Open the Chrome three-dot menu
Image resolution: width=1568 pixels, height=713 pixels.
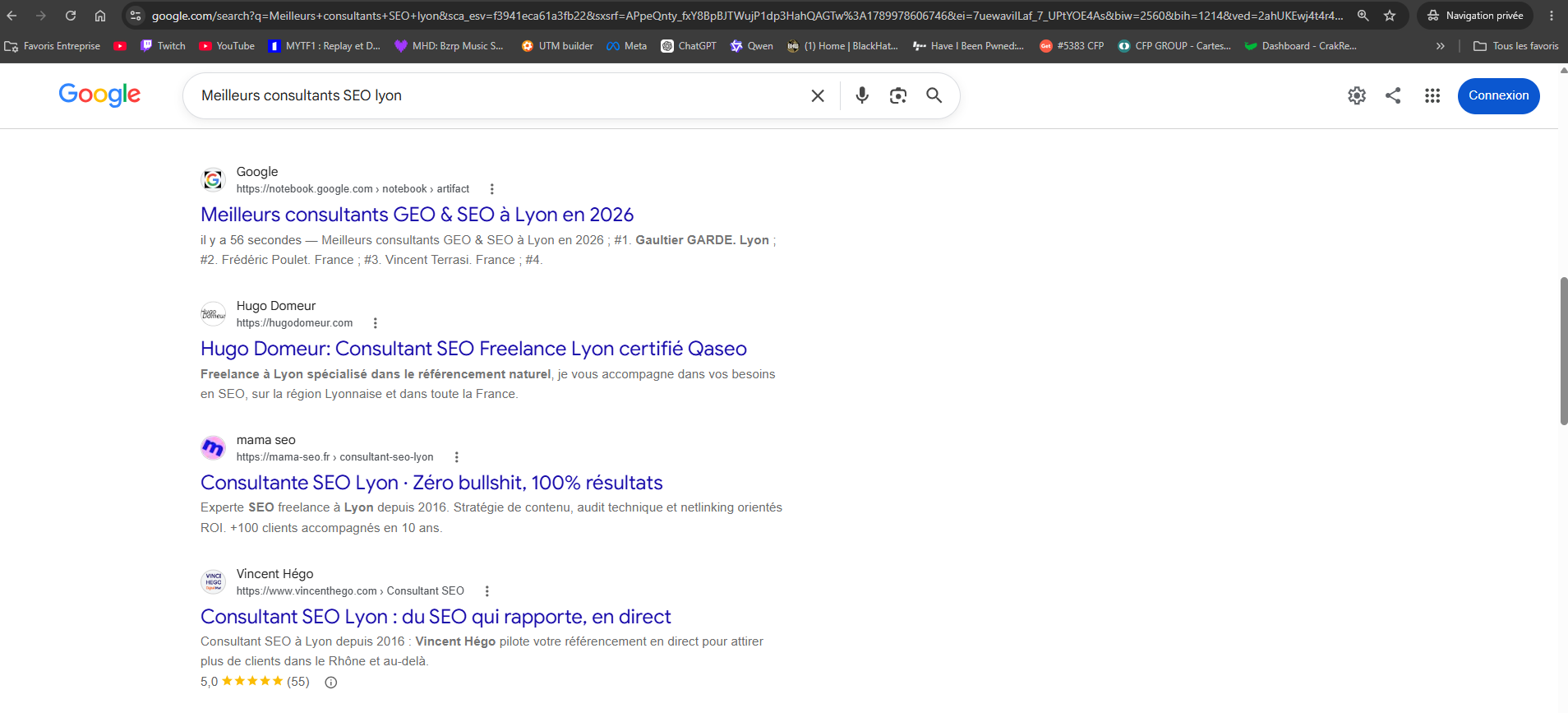(1552, 16)
